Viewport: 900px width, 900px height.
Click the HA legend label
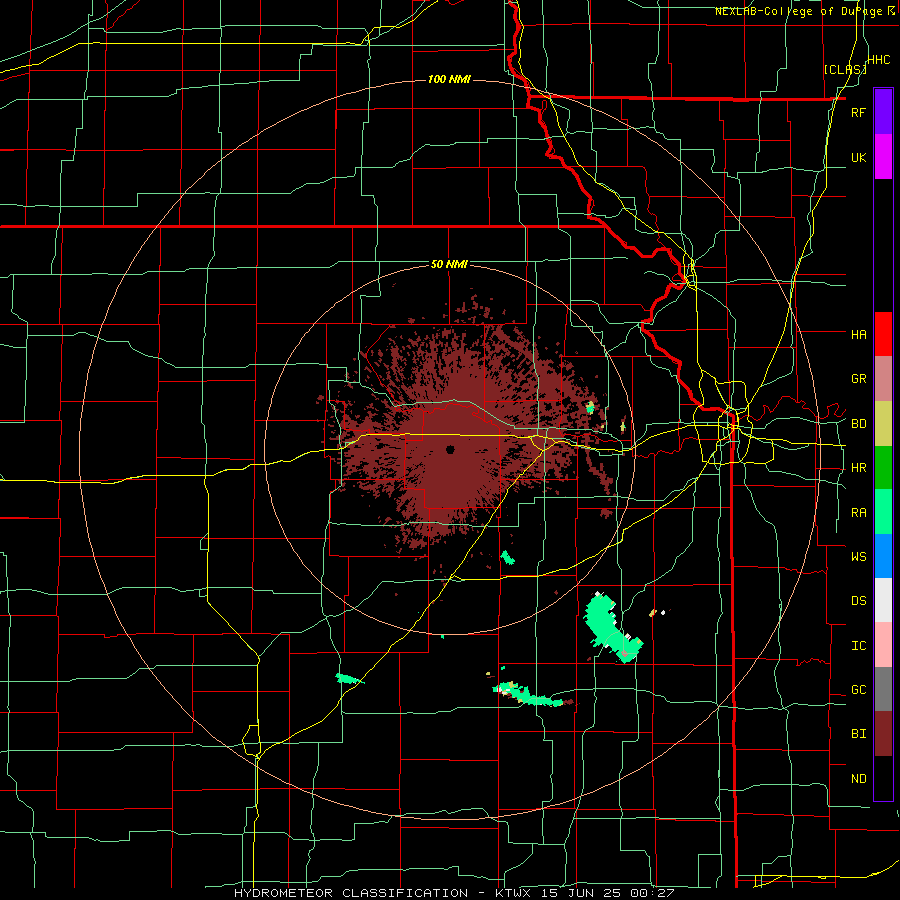point(858,335)
